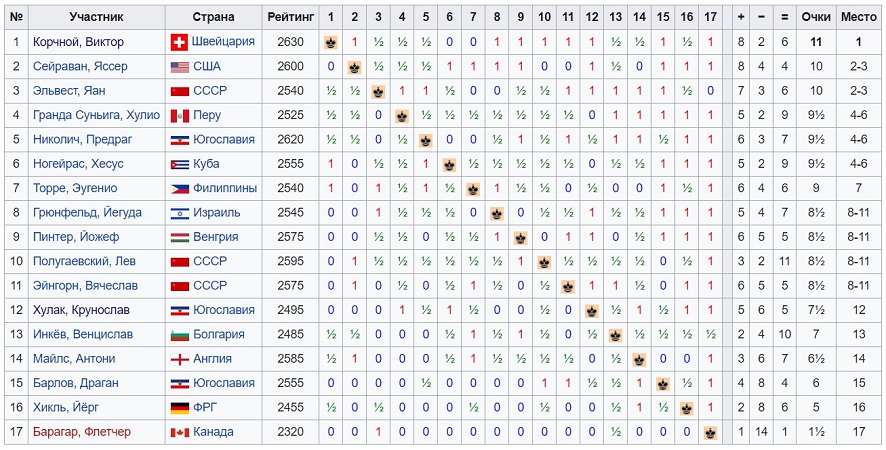Screen dimensions: 886x450
Task: Click the Philippines flag icon
Action: coord(179,189)
